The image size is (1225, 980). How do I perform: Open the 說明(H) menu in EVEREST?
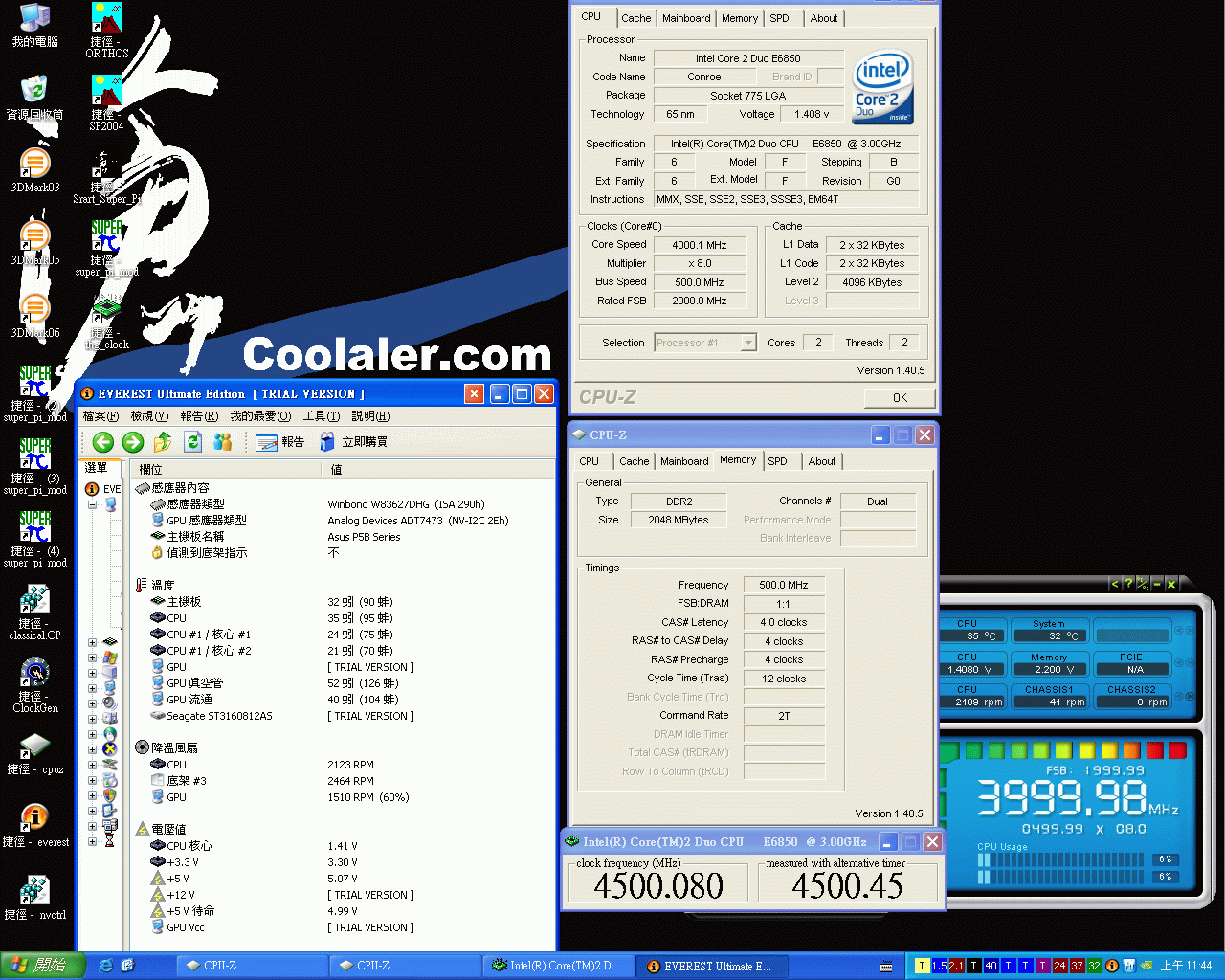click(x=370, y=416)
